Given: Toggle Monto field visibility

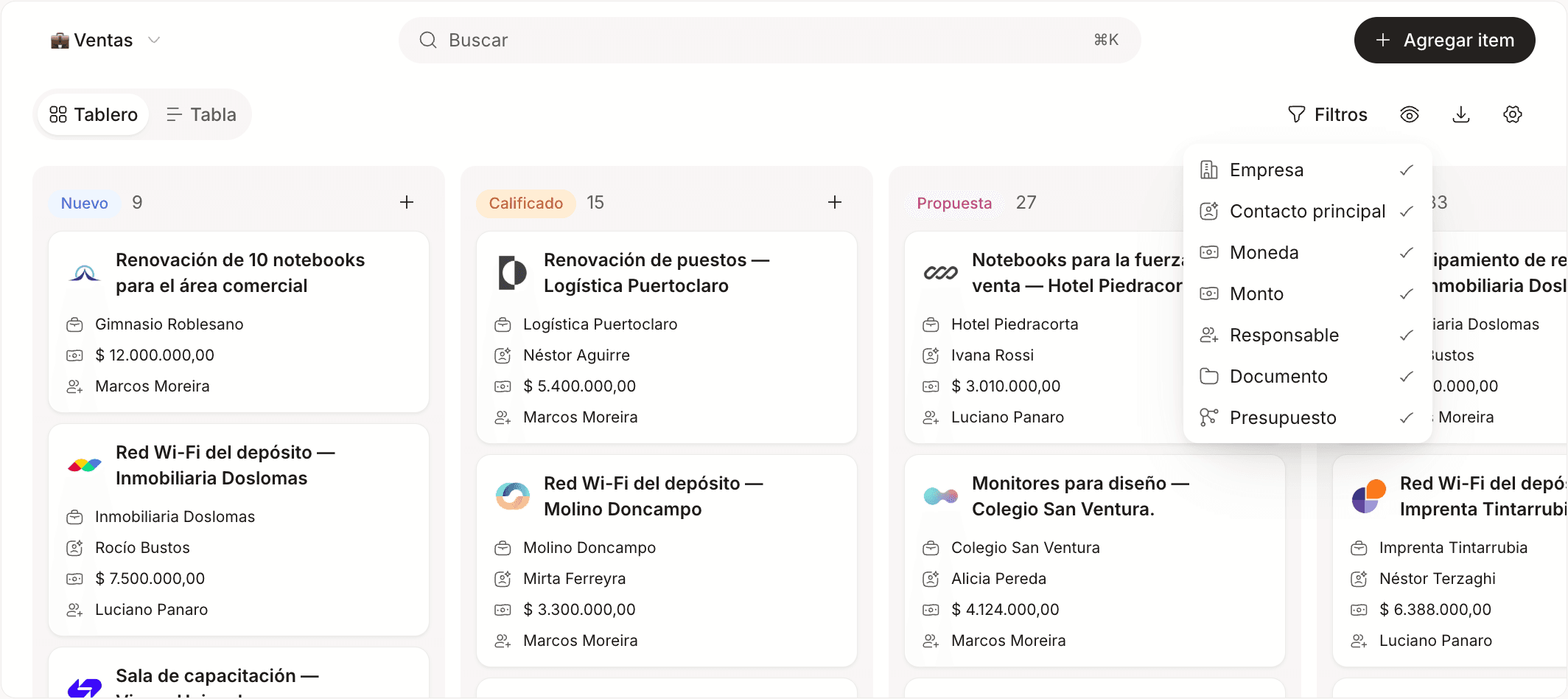Looking at the screenshot, I should 1308,293.
